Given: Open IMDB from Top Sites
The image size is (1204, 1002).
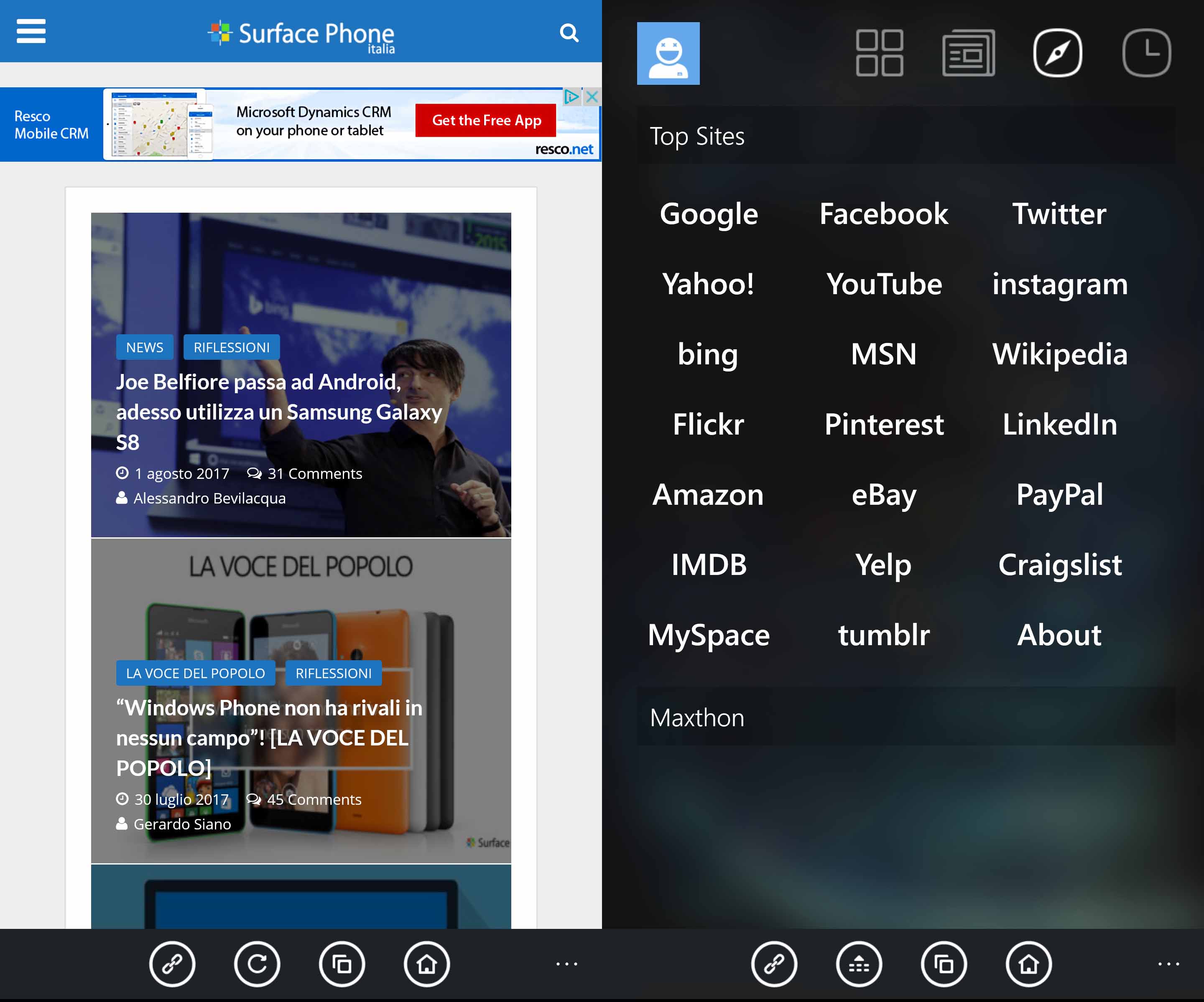Looking at the screenshot, I should click(x=709, y=565).
